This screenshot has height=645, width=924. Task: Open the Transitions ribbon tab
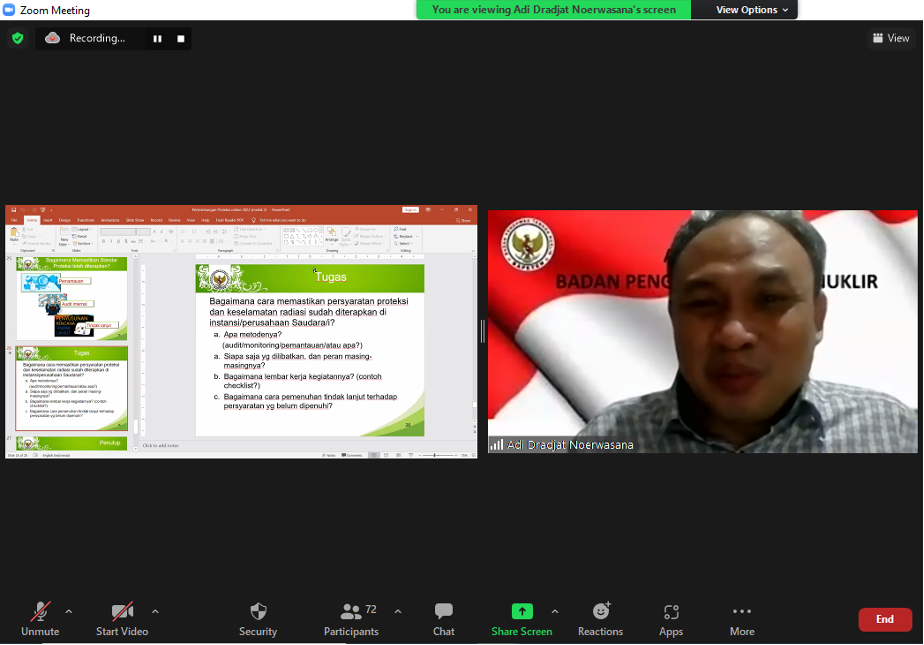(86, 220)
